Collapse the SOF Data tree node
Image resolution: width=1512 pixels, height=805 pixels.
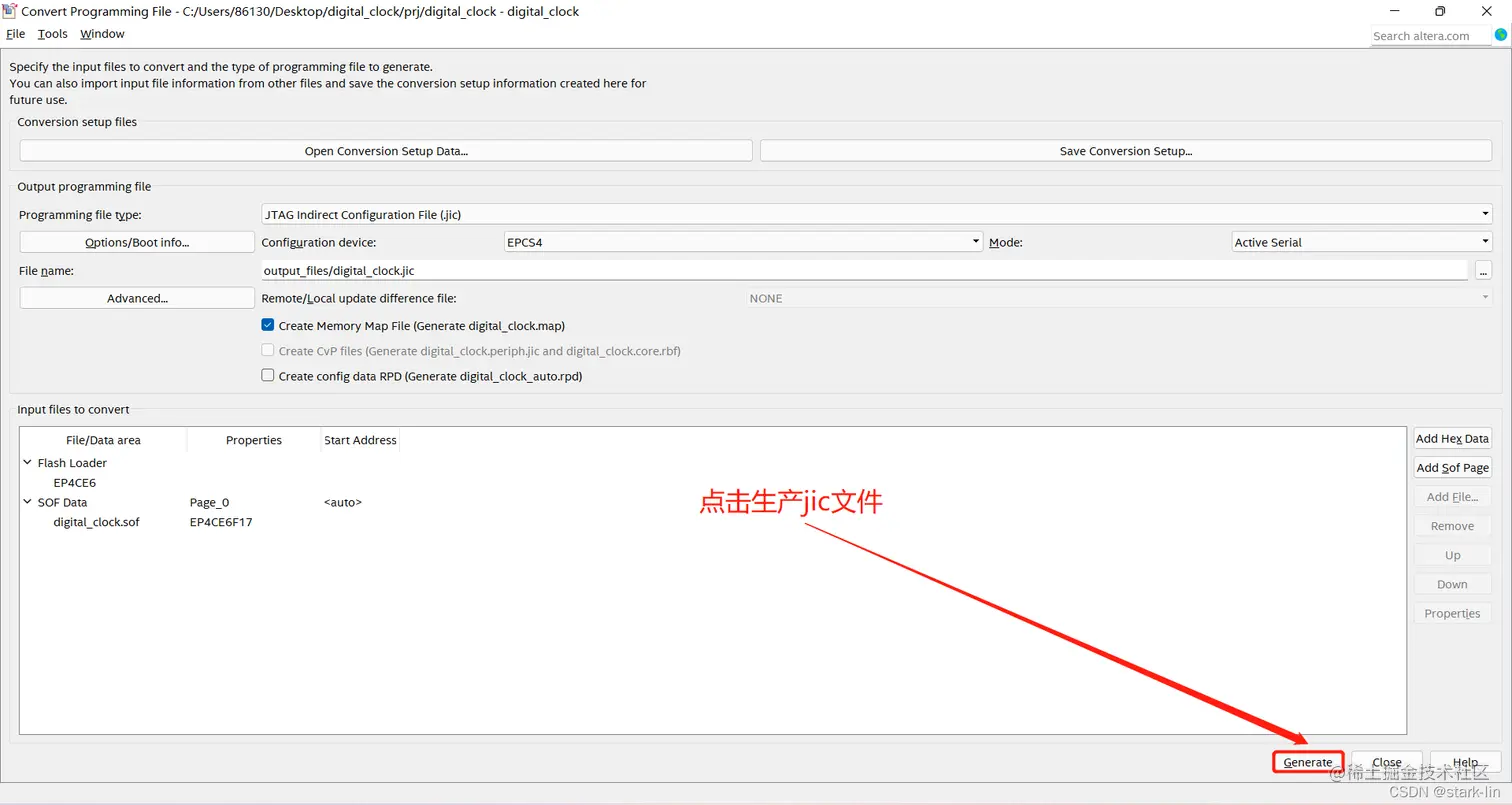tap(27, 502)
